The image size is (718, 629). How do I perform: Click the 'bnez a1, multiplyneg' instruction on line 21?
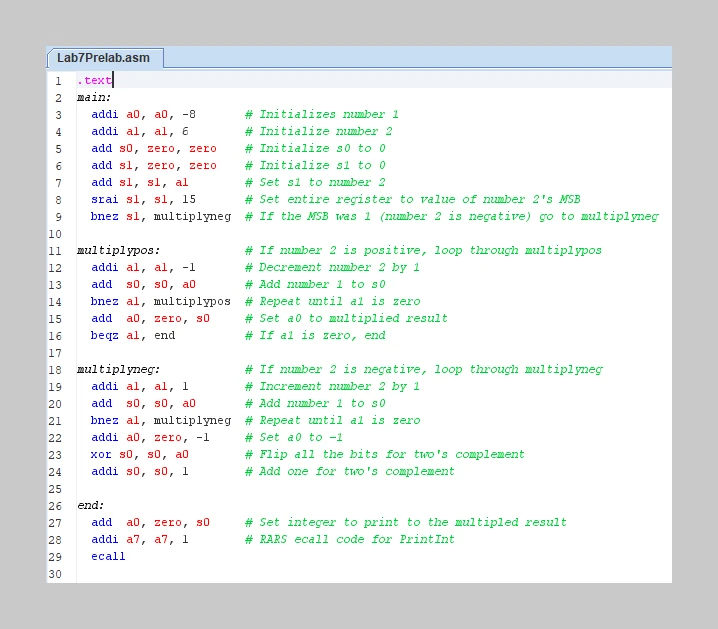point(161,420)
